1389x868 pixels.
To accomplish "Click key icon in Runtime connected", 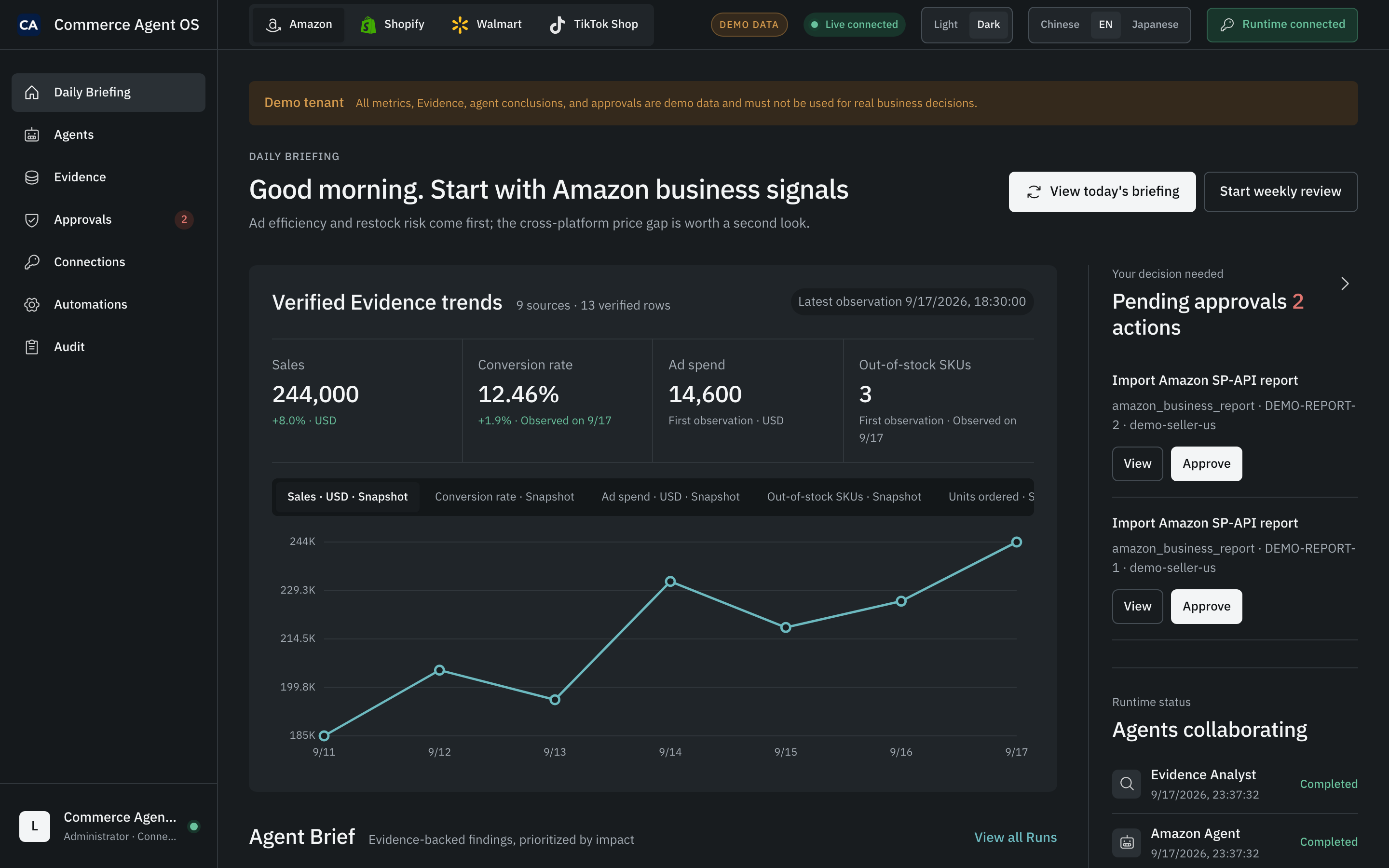I will pyautogui.click(x=1227, y=25).
